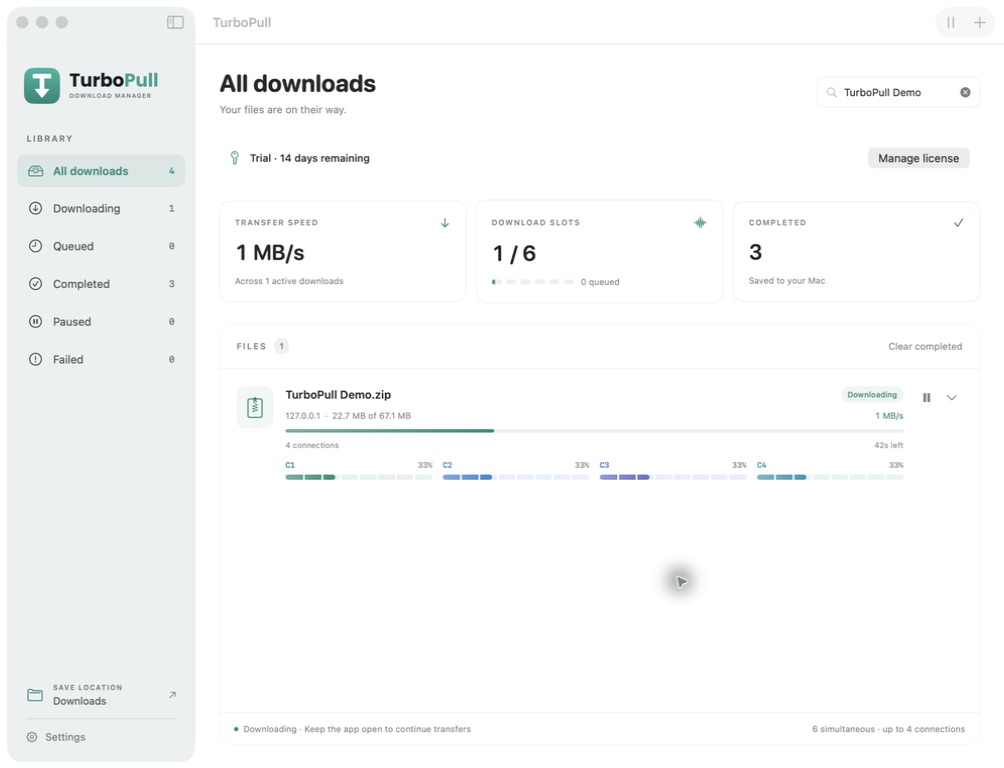
Task: Click the Paused icon in sidebar
Action: click(36, 322)
